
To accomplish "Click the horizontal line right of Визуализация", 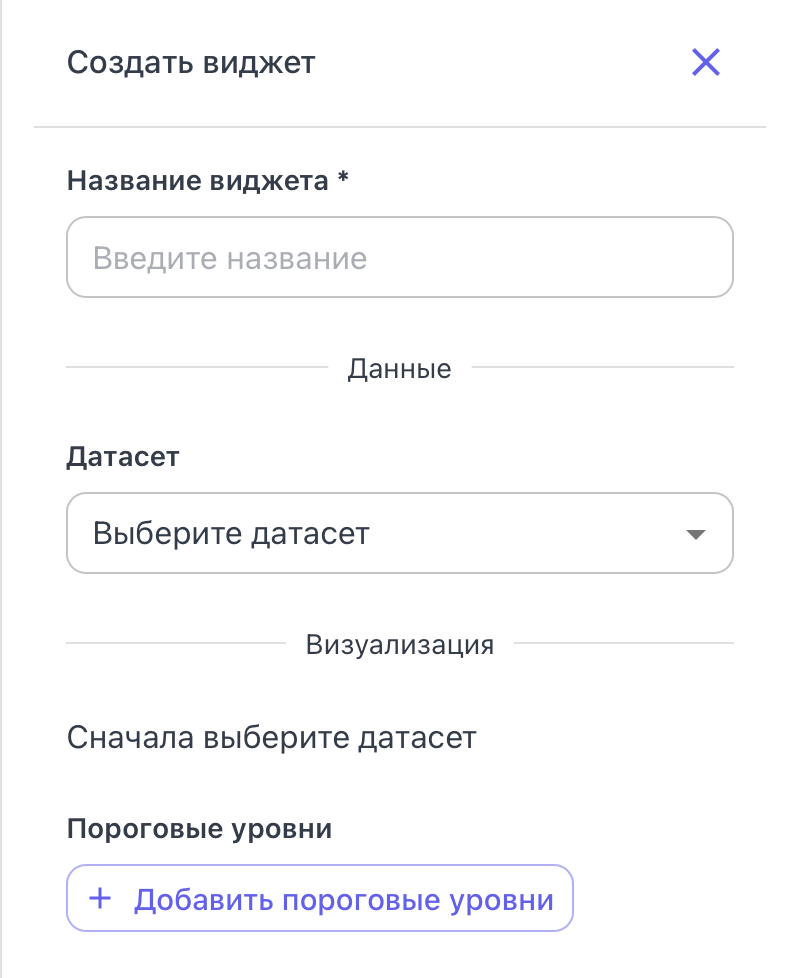I will click(623, 643).
